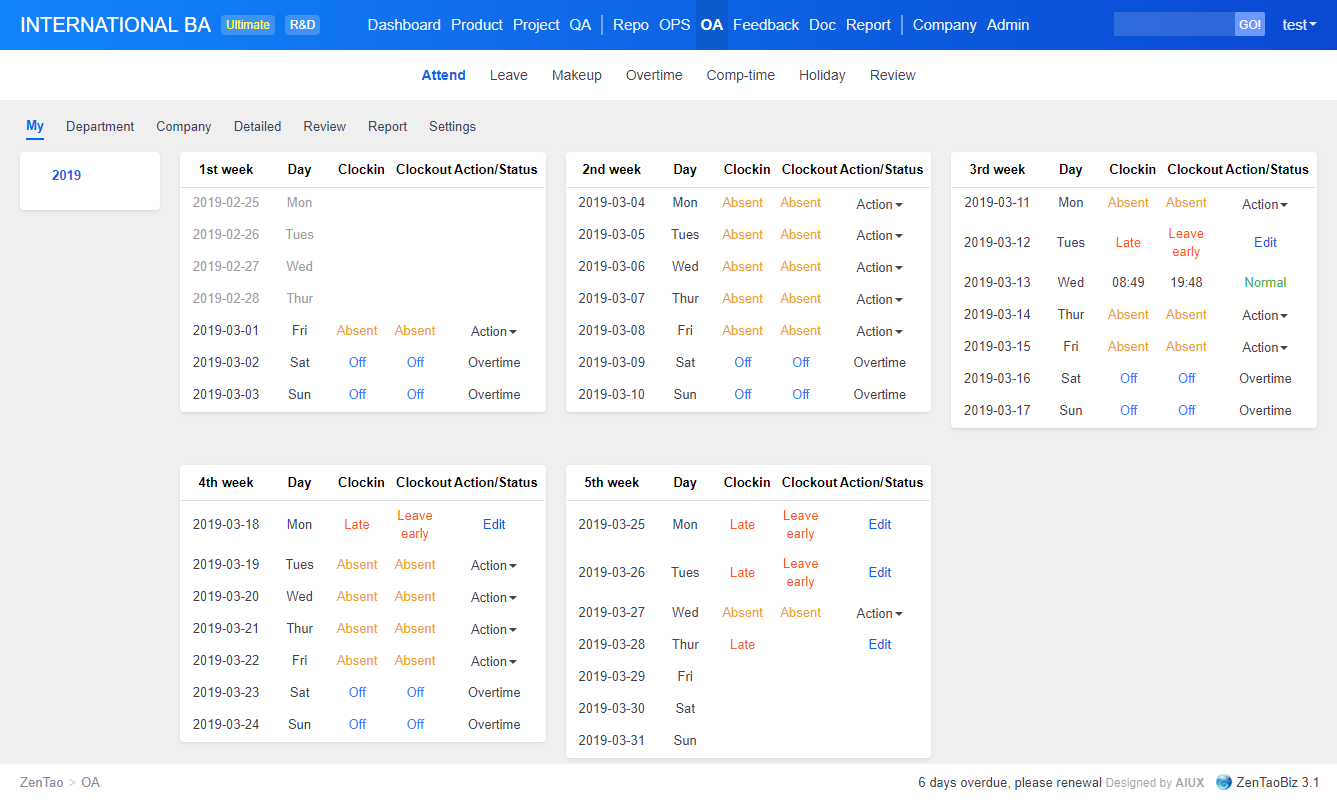Open the Overtime tab in submenu
This screenshot has height=803, width=1337.
pos(654,75)
